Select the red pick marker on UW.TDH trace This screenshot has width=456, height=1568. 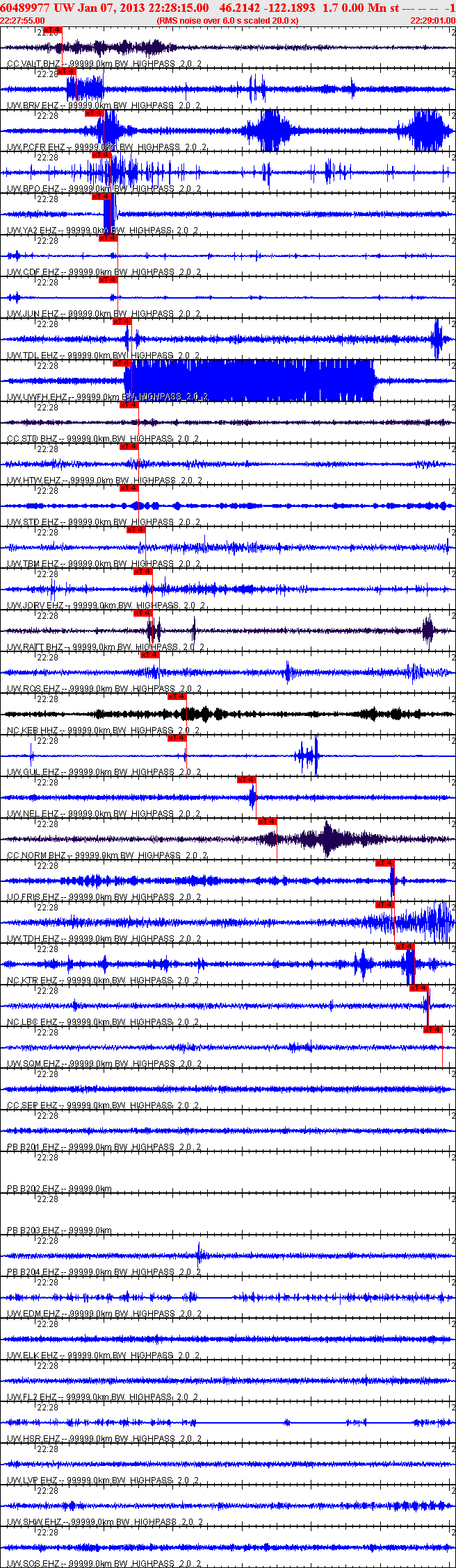coord(384,905)
